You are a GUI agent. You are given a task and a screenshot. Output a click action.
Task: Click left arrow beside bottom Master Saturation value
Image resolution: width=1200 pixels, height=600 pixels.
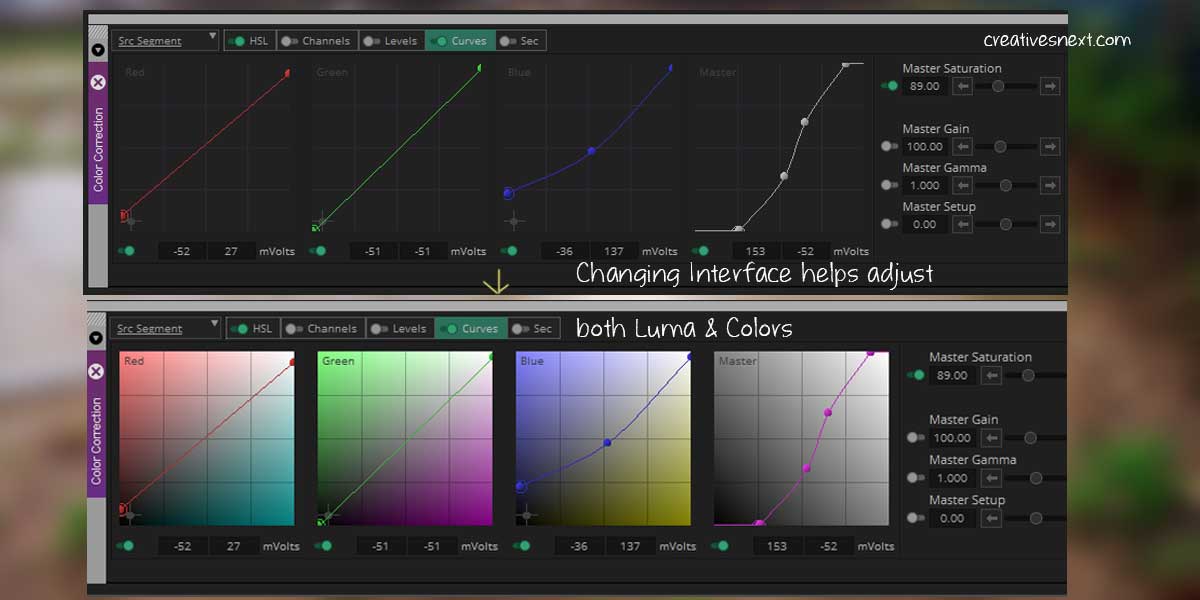click(x=991, y=376)
